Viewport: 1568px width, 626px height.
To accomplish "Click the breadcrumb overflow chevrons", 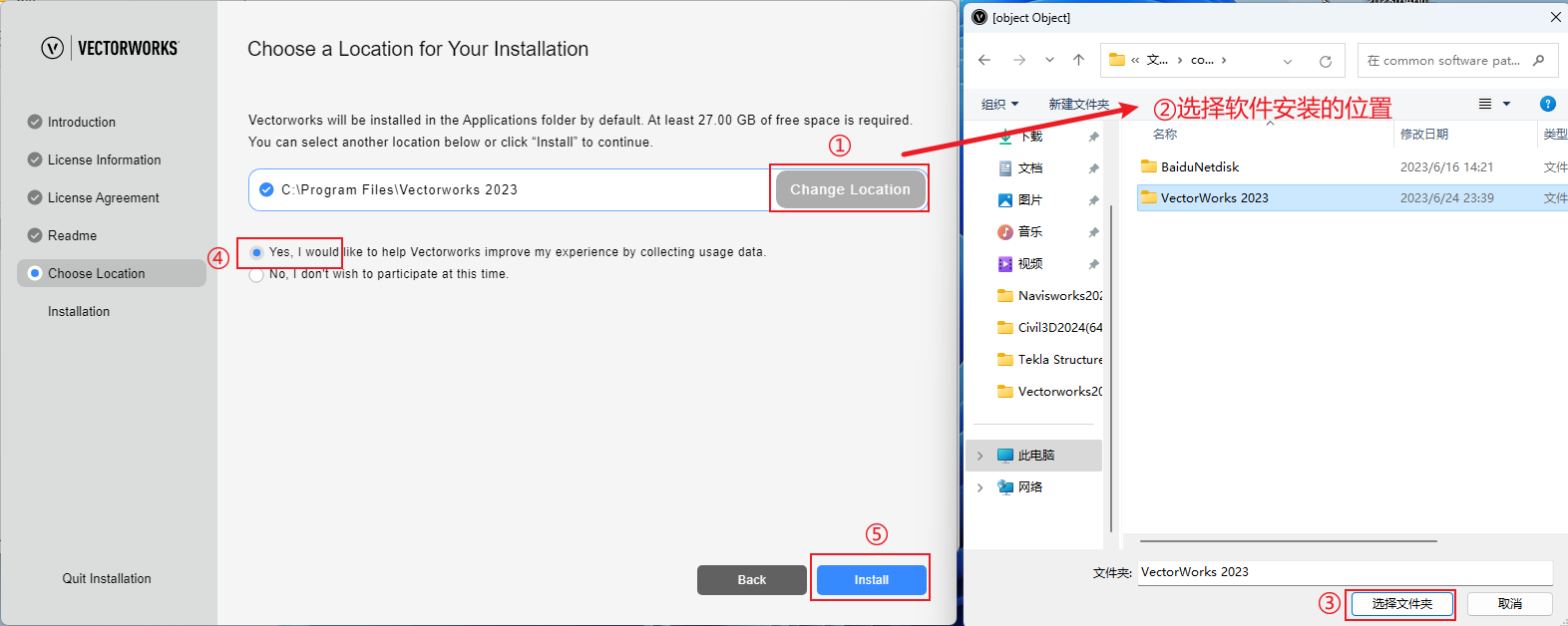I will coord(1135,60).
